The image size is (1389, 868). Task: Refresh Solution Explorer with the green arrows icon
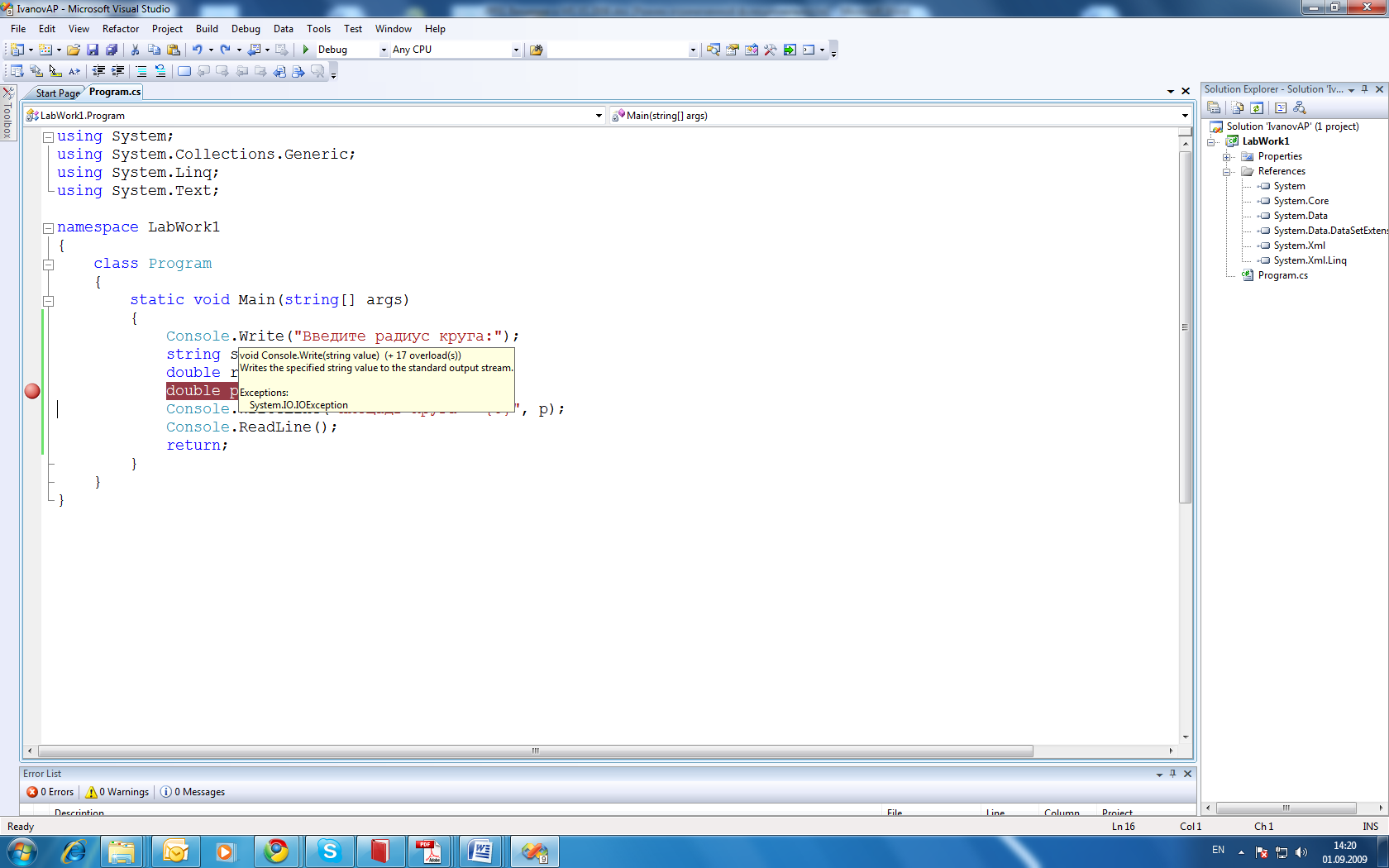[1257, 107]
